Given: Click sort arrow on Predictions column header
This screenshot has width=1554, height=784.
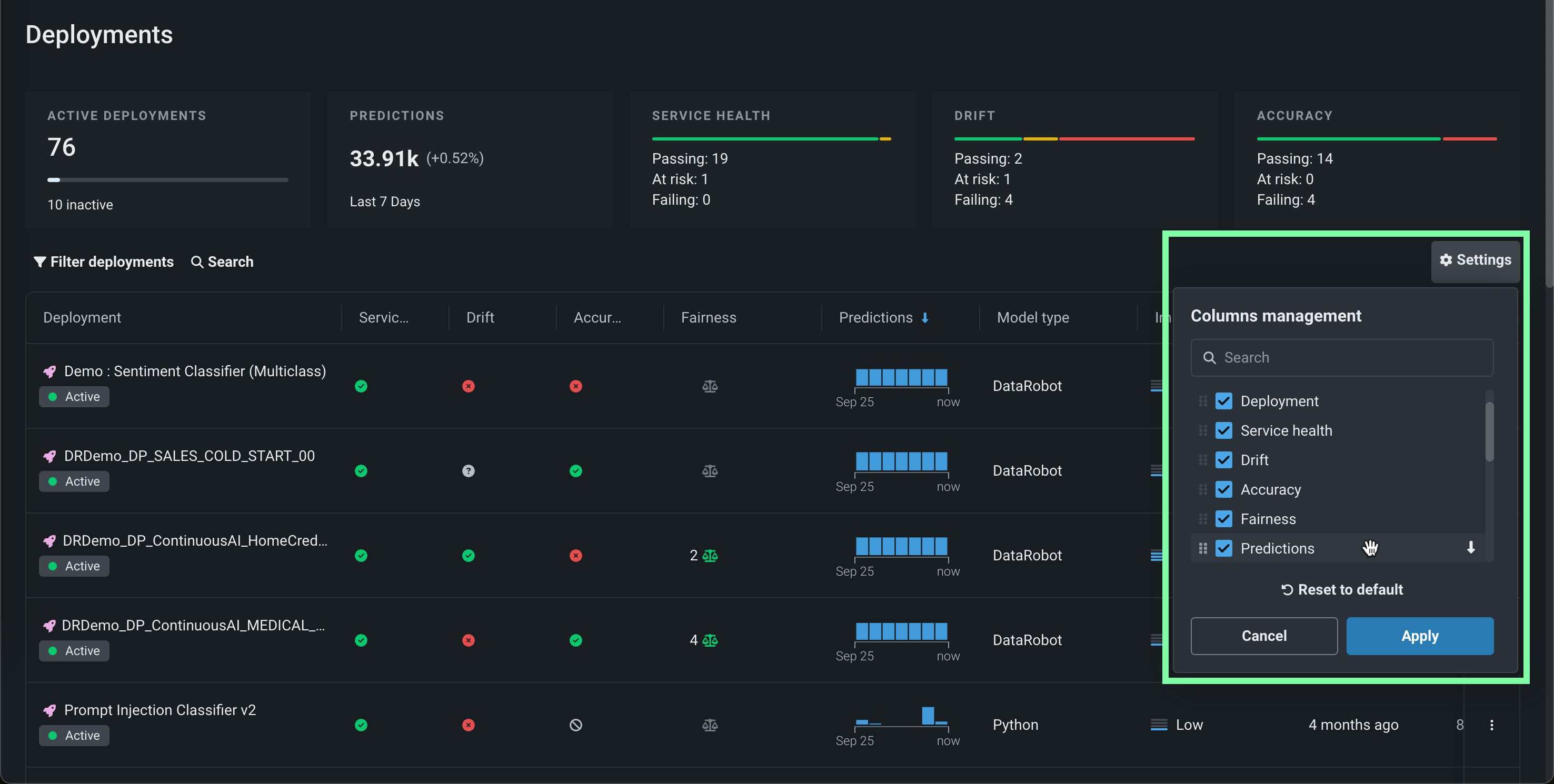Looking at the screenshot, I should point(925,318).
